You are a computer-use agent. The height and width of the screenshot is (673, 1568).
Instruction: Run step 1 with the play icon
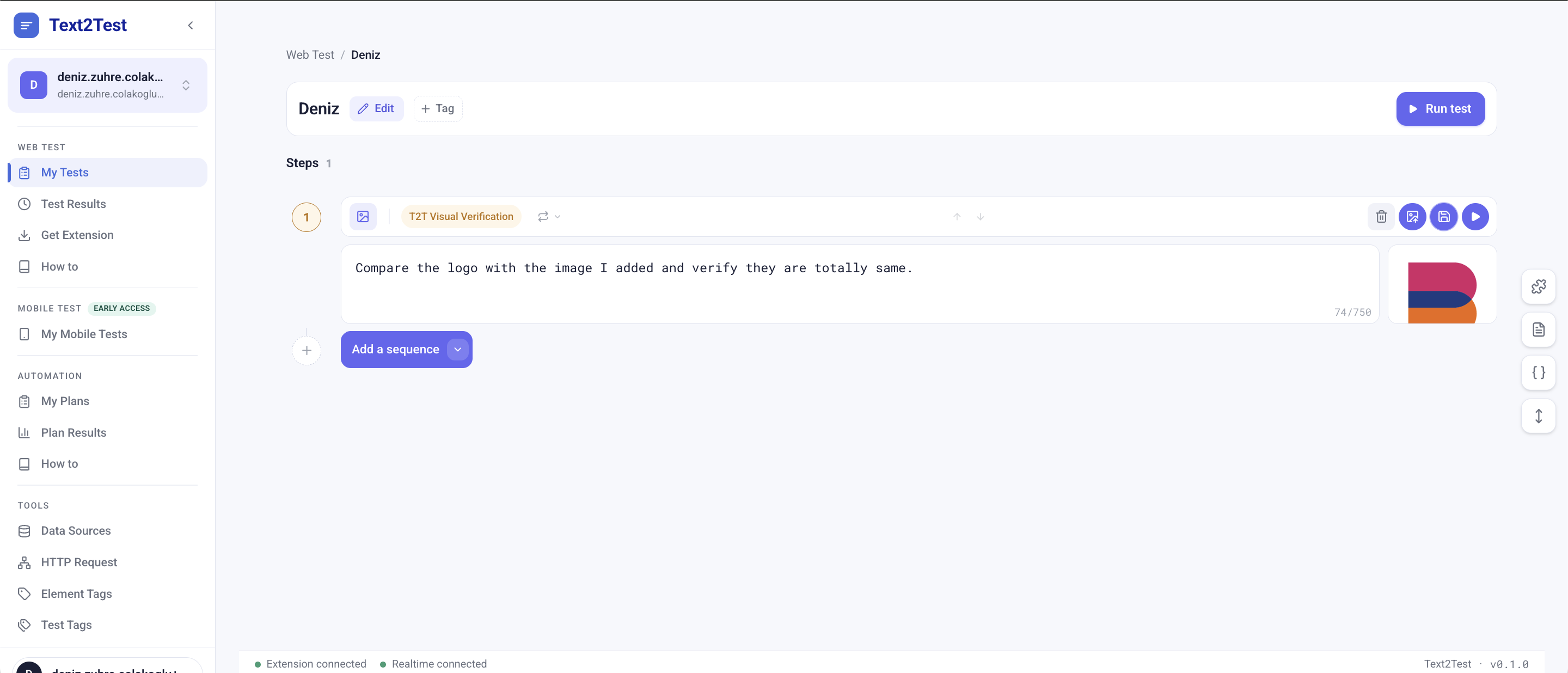click(x=1475, y=217)
